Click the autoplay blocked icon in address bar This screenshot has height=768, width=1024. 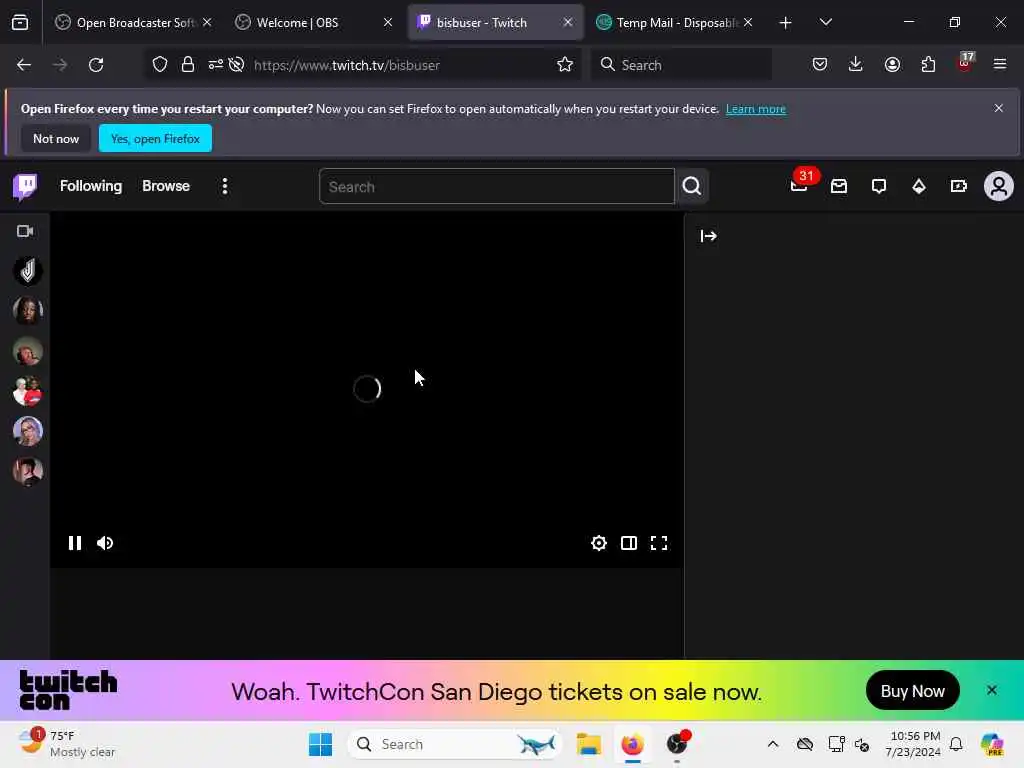point(236,65)
